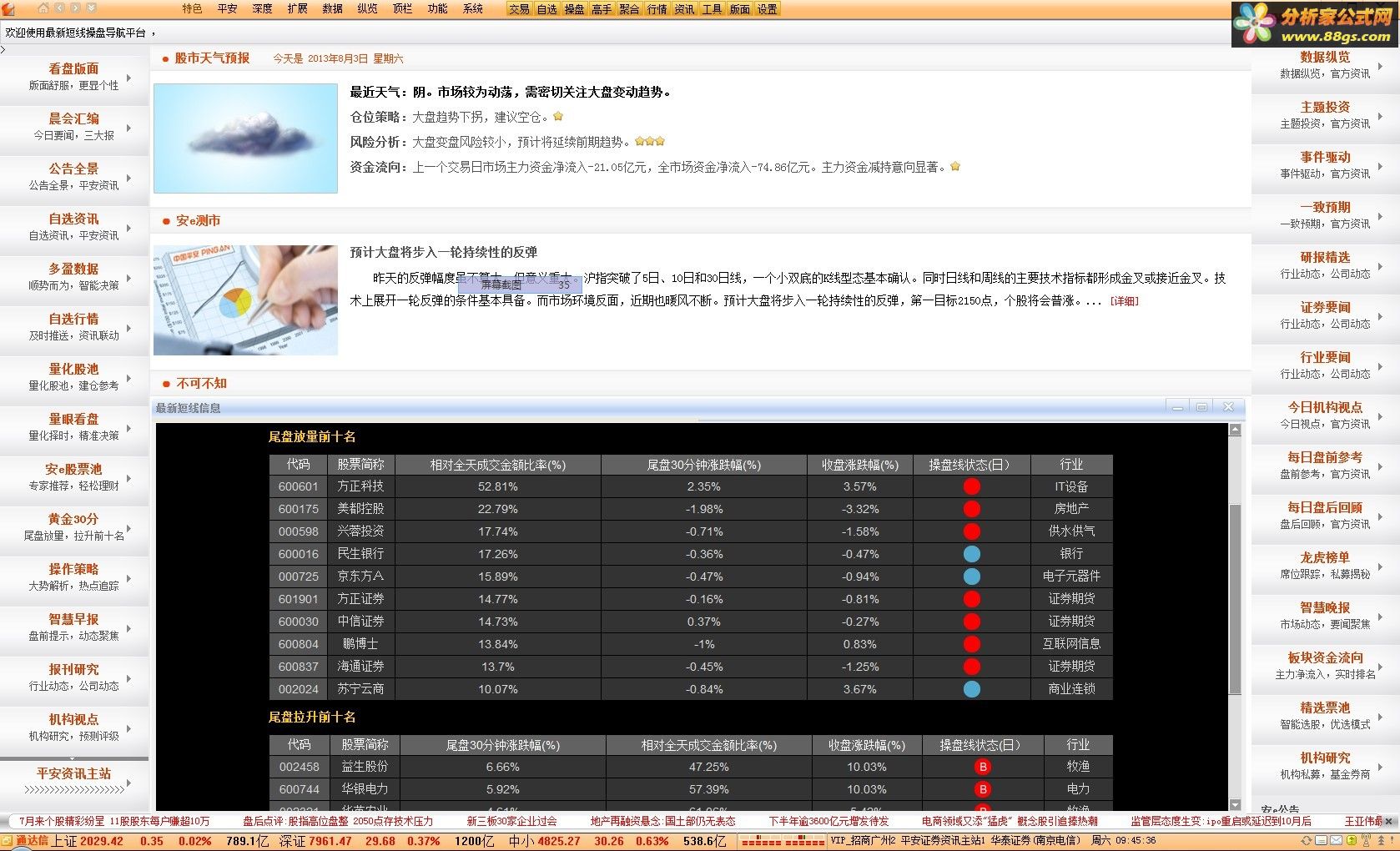
Task: Click the small arrow at the left panel top
Action: [3, 50]
